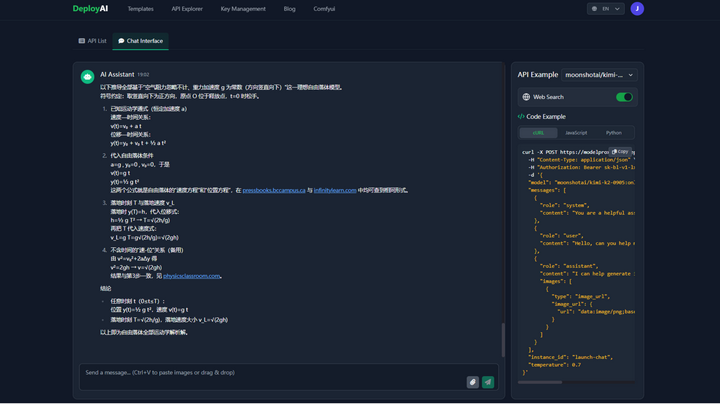720x405 pixels.
Task: Click the code horizontal scrollbar
Action: point(540,382)
